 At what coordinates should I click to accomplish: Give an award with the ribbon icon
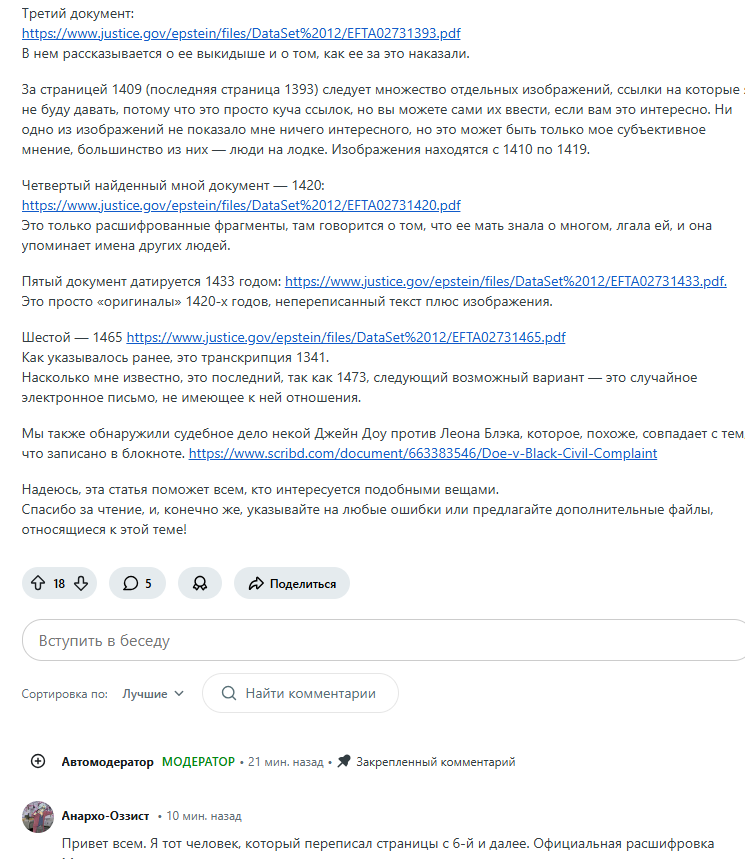(199, 583)
